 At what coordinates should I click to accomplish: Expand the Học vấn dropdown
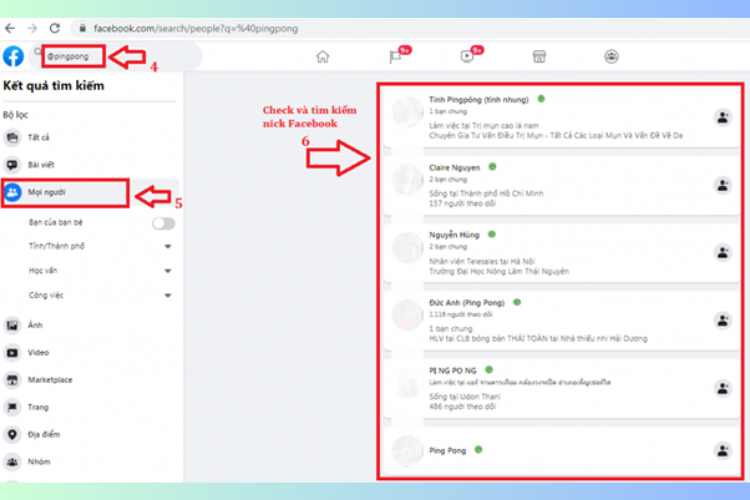click(168, 271)
